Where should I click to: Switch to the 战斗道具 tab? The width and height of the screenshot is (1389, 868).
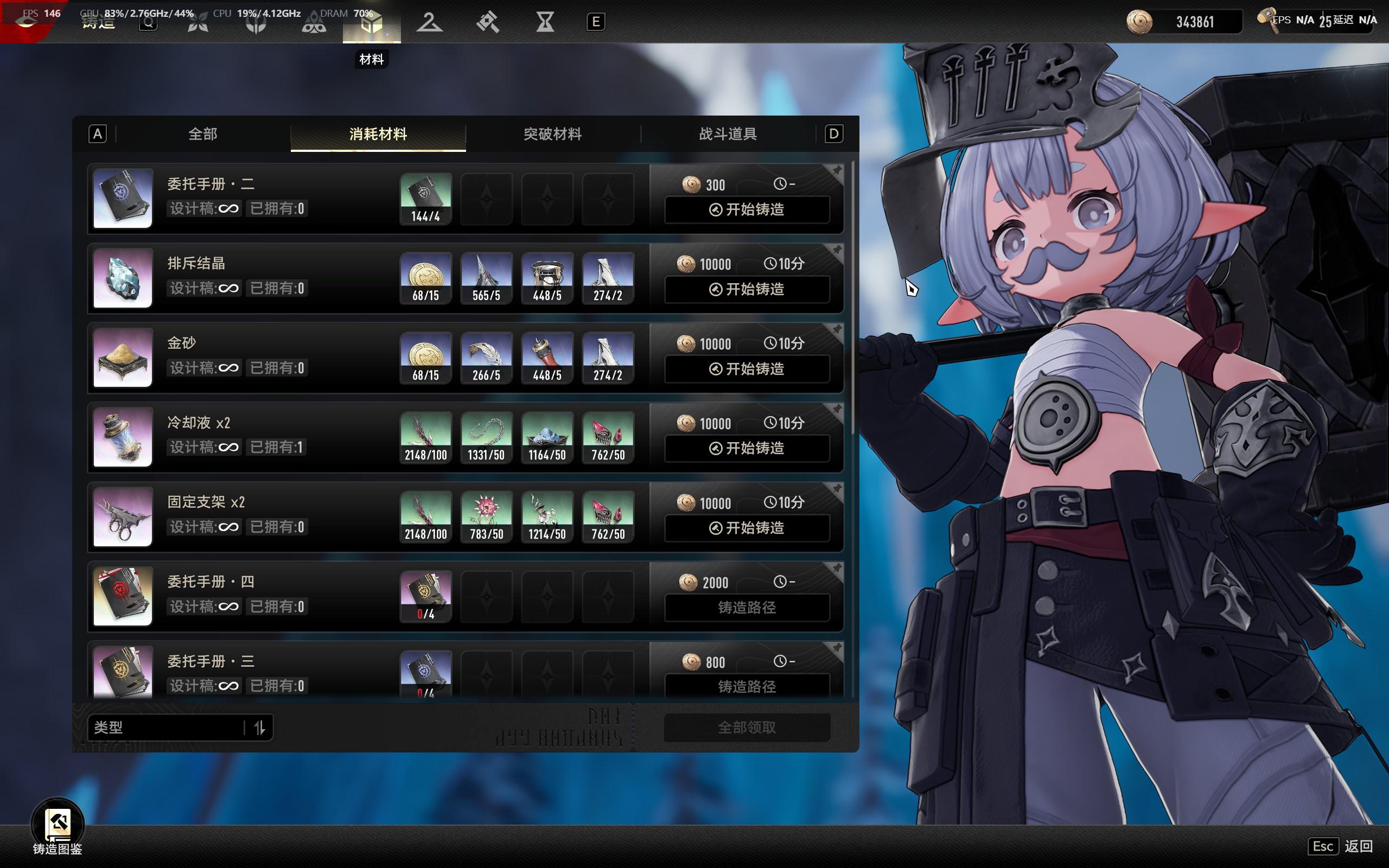pos(728,135)
